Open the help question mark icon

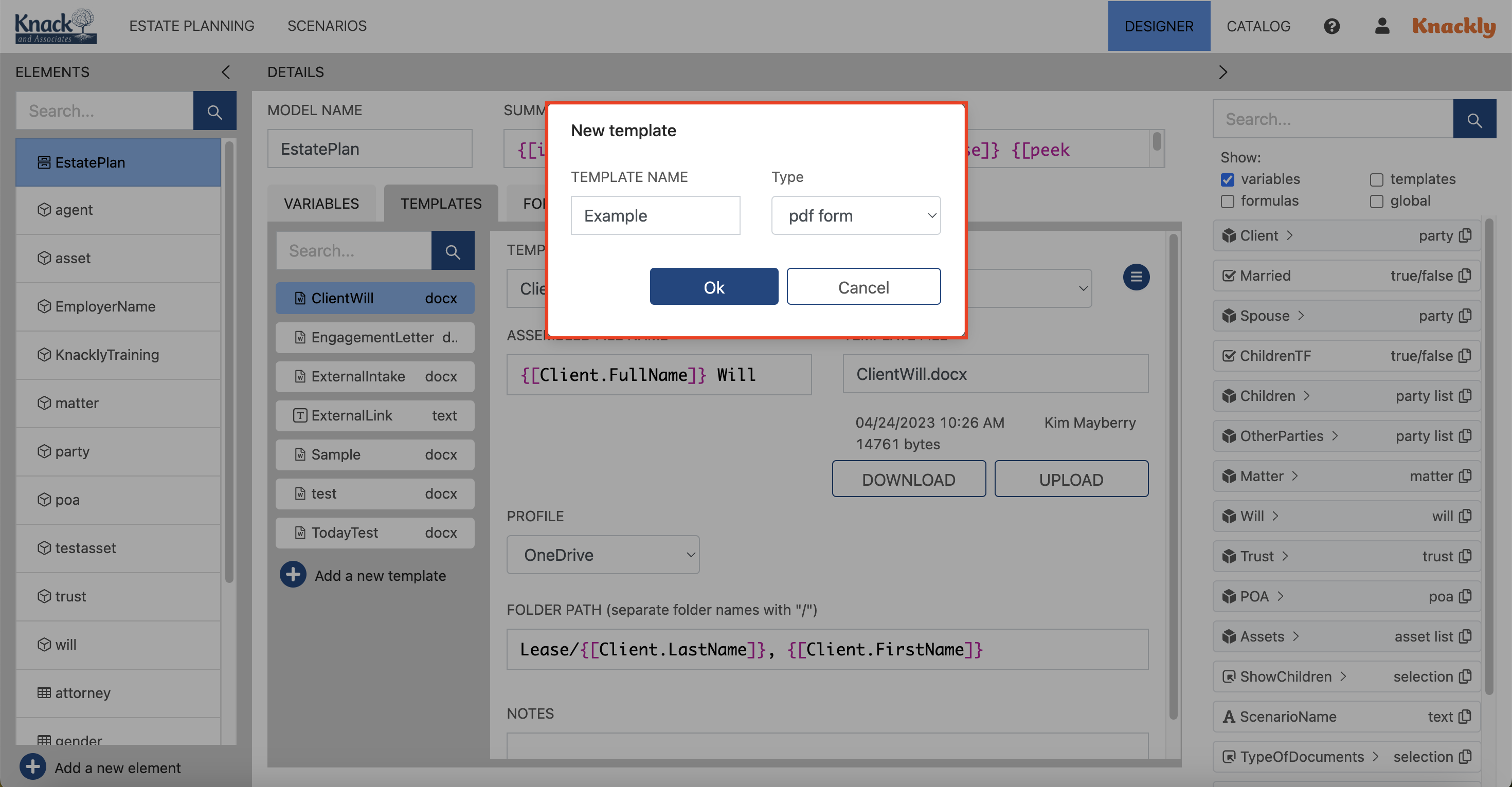[x=1332, y=26]
